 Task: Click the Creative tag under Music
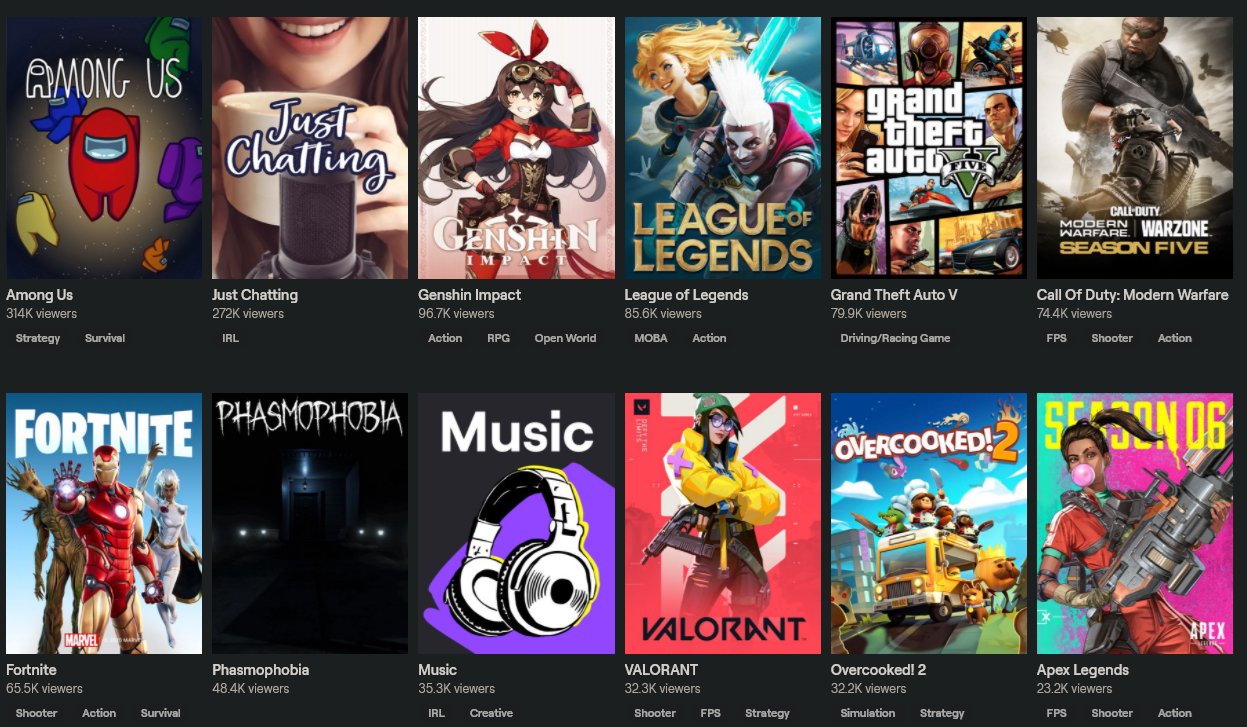(x=491, y=713)
